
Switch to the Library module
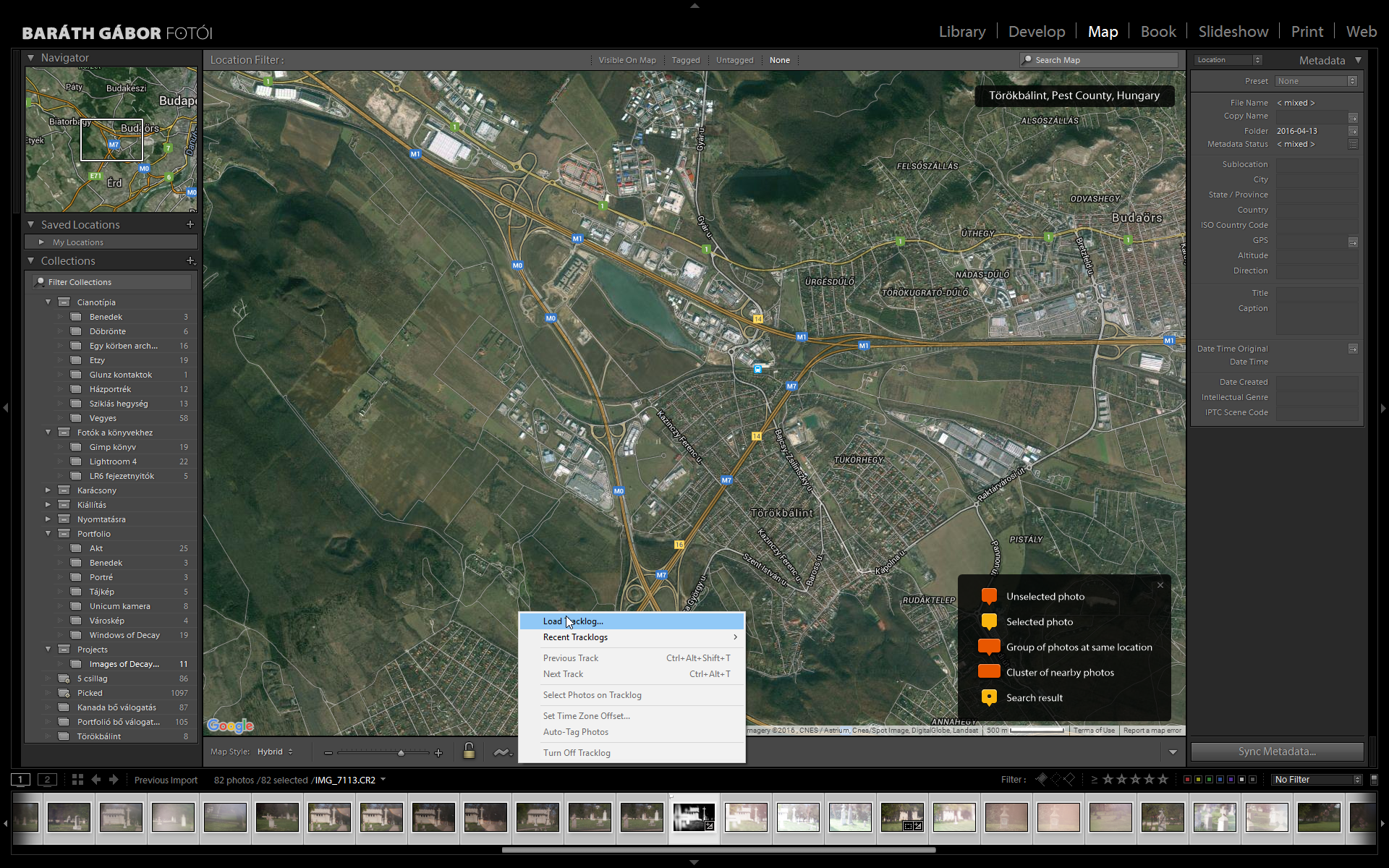(962, 32)
